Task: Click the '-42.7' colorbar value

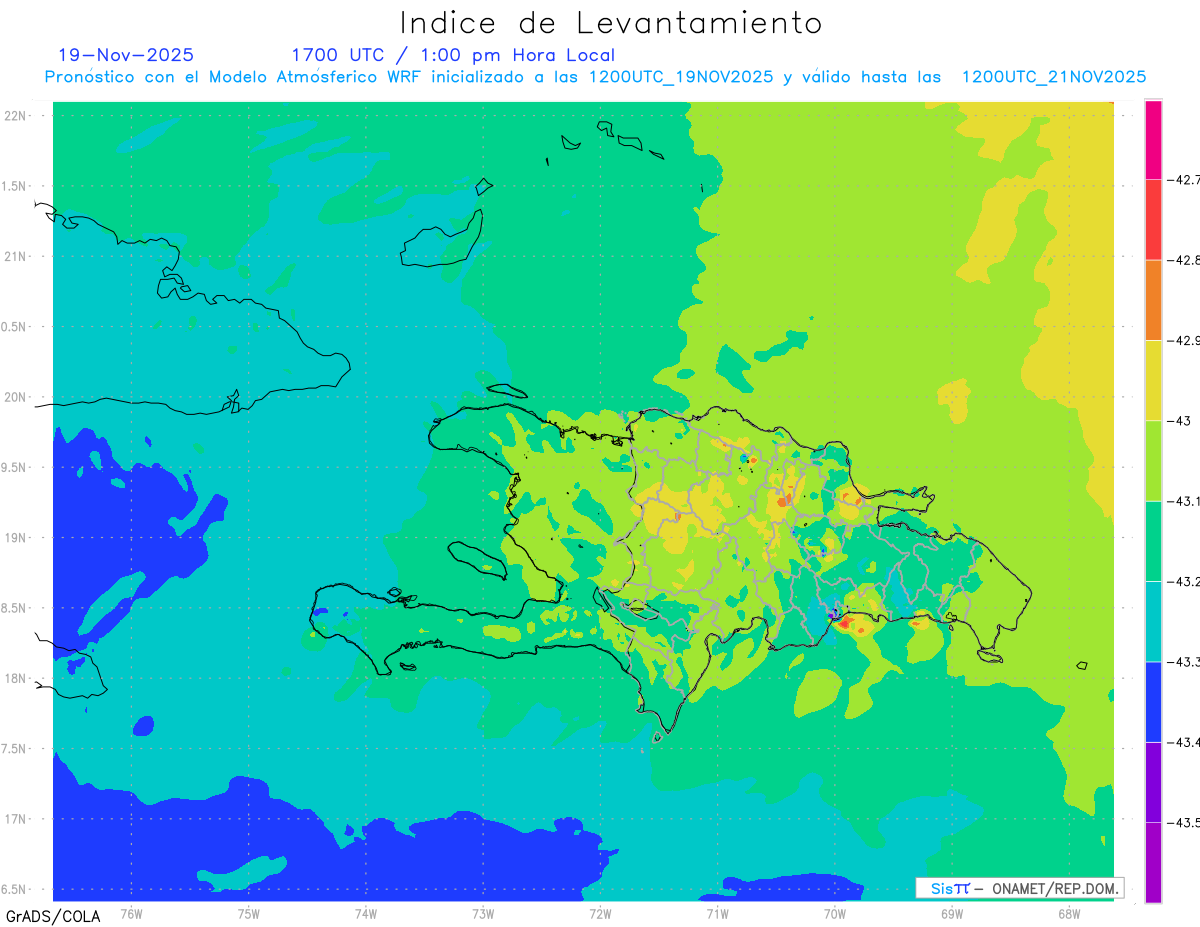Action: pos(1184,180)
